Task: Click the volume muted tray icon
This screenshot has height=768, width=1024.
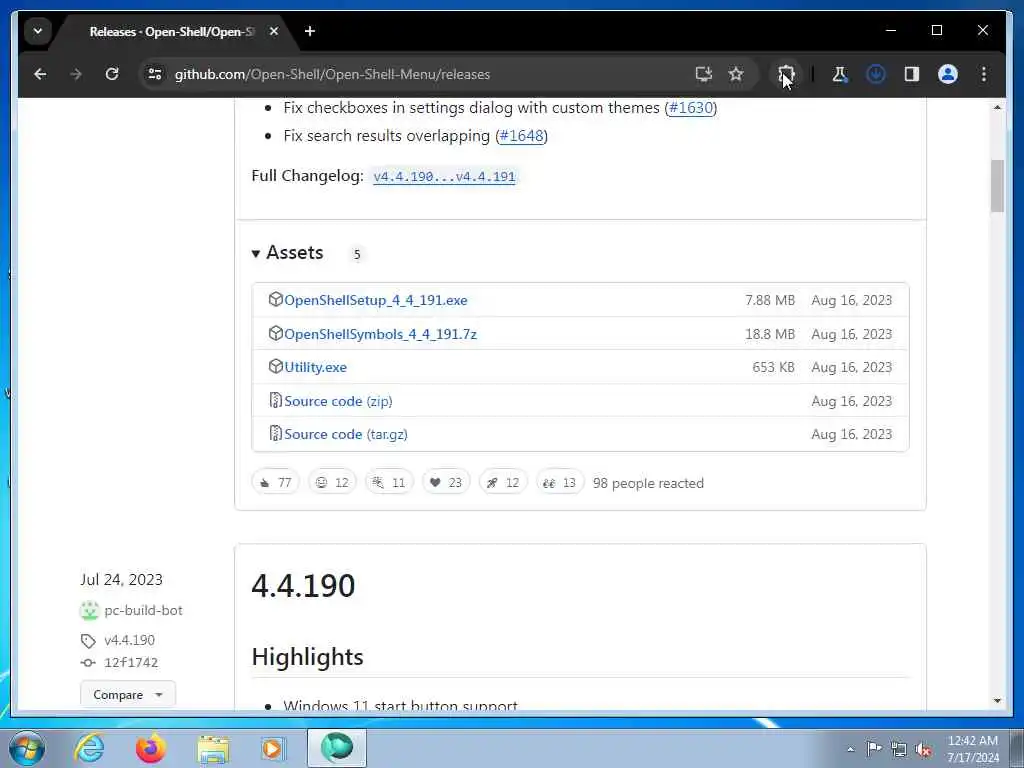Action: pos(923,749)
